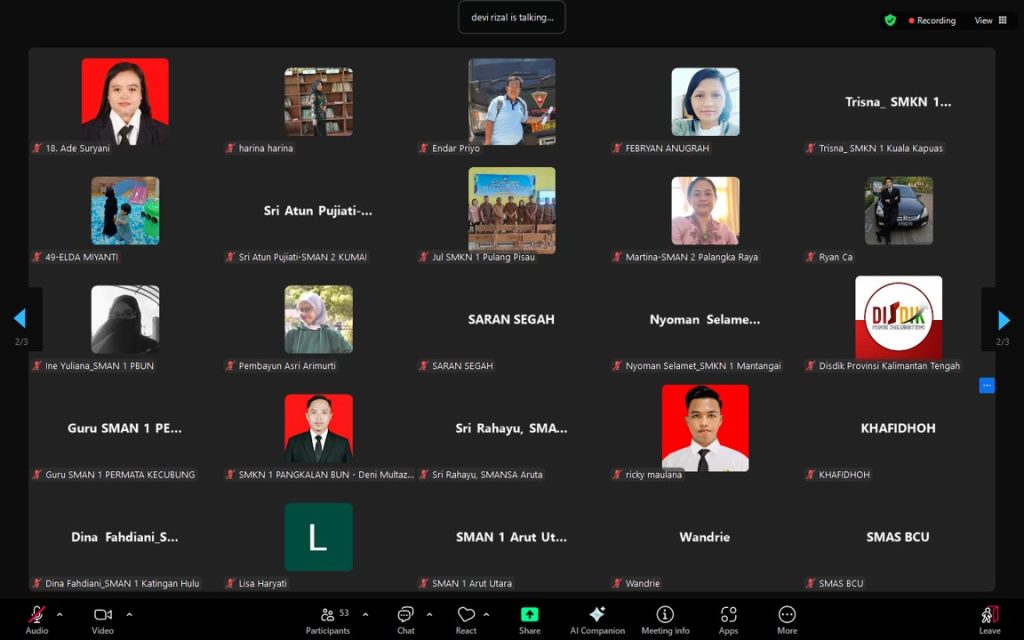Open the Participants panel icon

328,615
